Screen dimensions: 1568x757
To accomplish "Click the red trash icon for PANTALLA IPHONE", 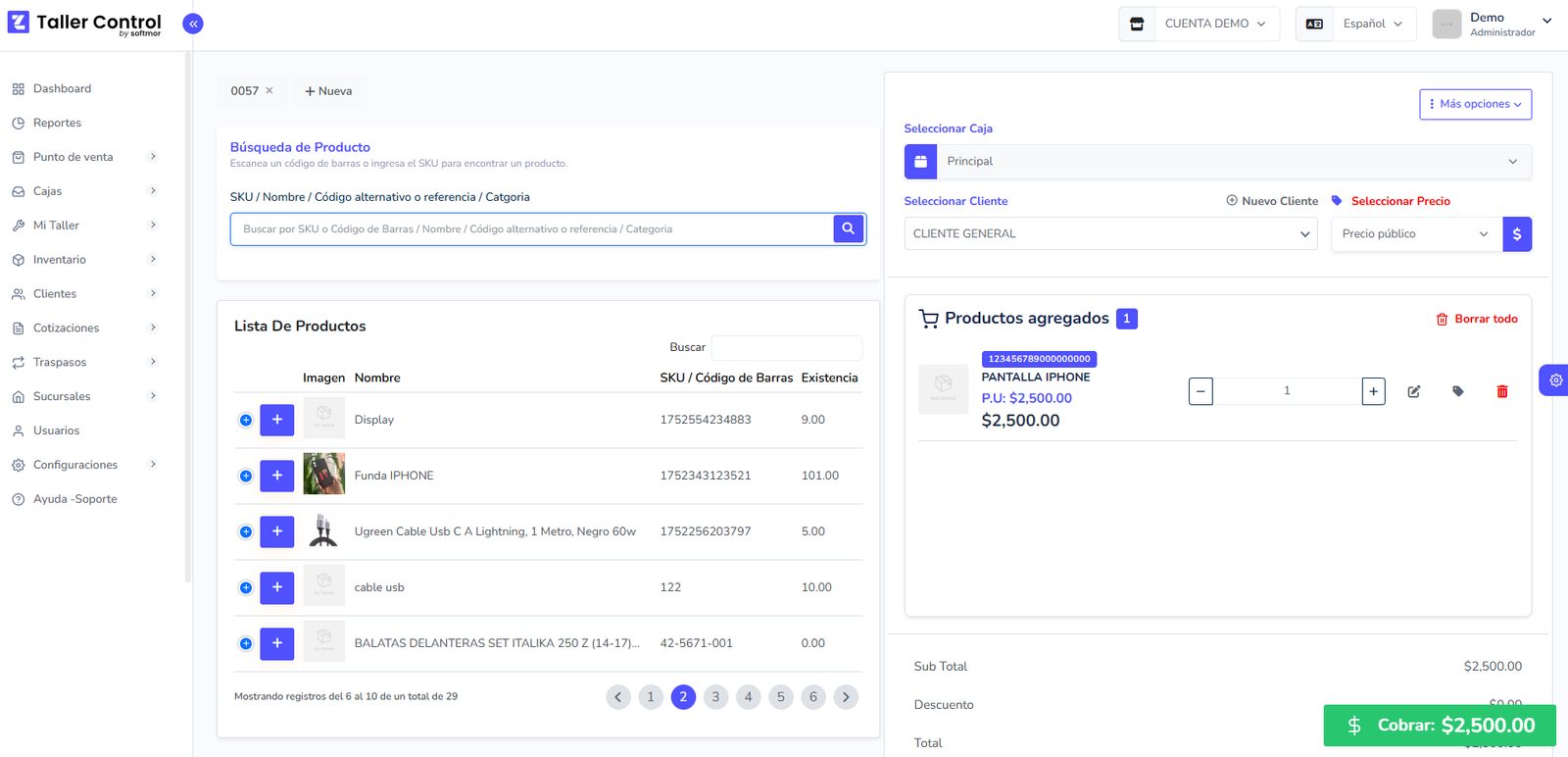I will [x=1501, y=391].
